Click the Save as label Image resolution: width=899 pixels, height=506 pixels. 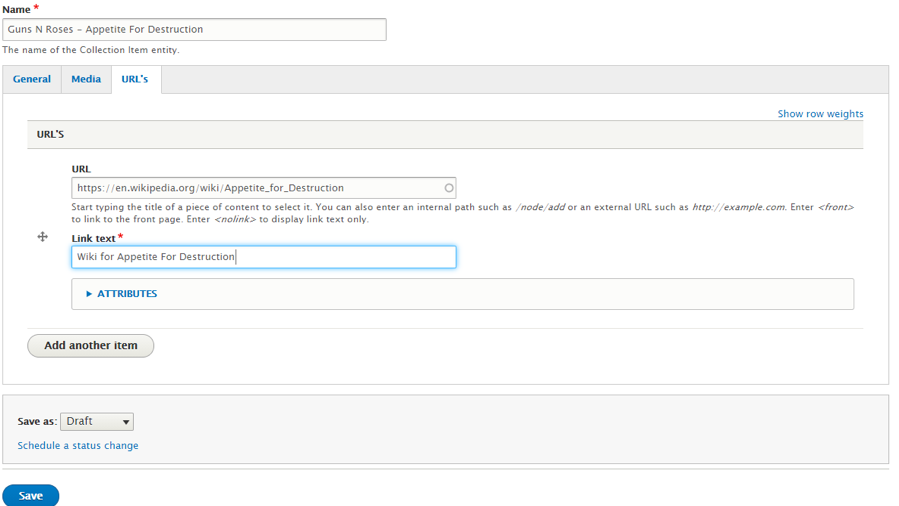click(x=37, y=422)
